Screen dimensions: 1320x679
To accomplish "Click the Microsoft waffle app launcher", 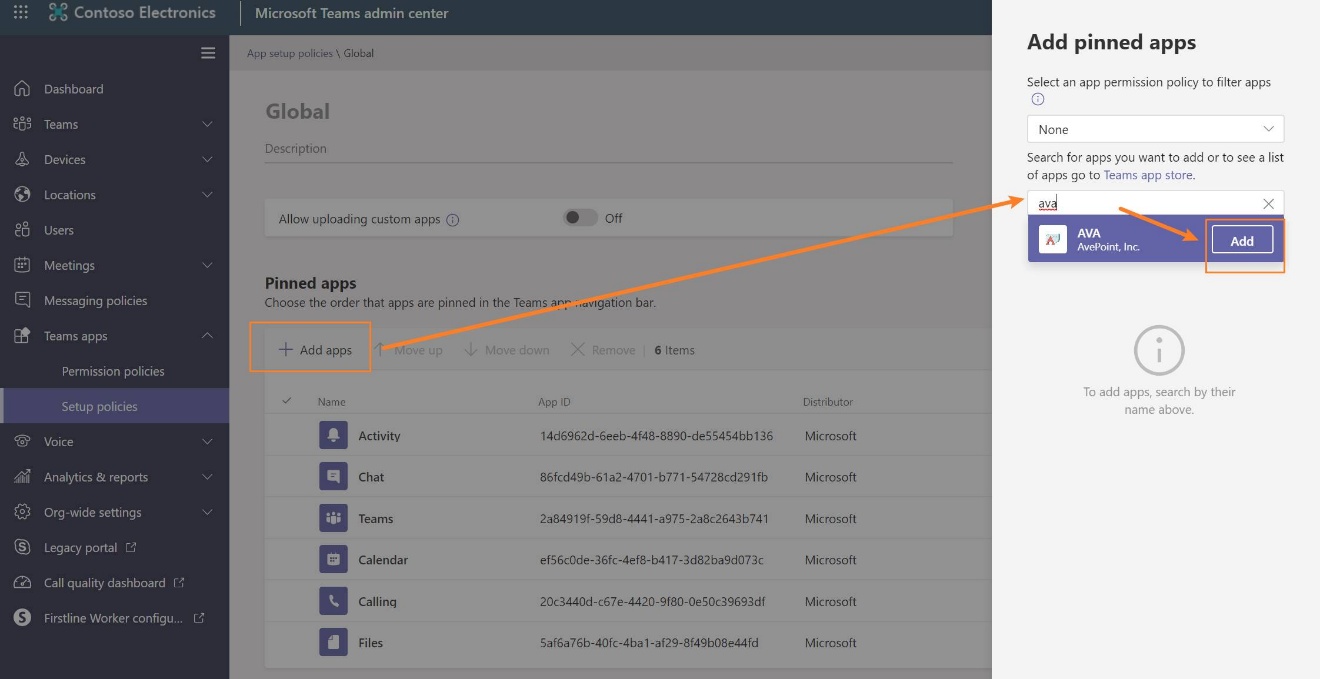I will pos(19,13).
